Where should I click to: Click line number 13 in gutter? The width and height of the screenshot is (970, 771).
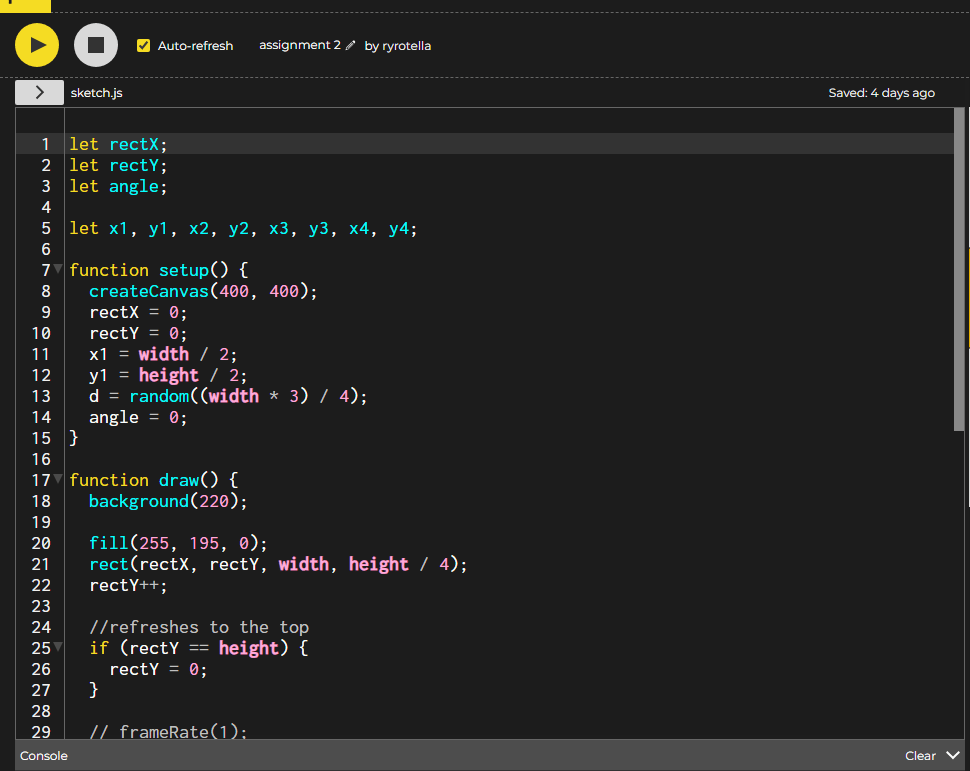pyautogui.click(x=40, y=396)
